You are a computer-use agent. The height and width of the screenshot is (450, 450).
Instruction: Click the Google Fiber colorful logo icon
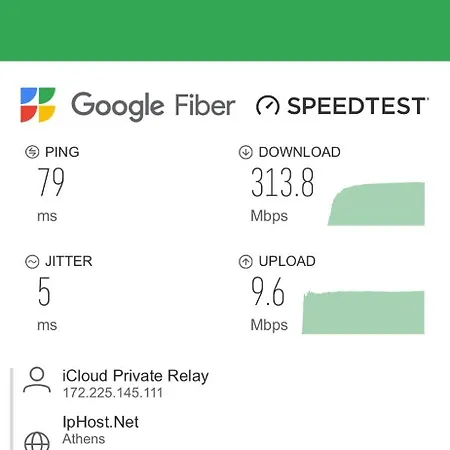click(38, 105)
